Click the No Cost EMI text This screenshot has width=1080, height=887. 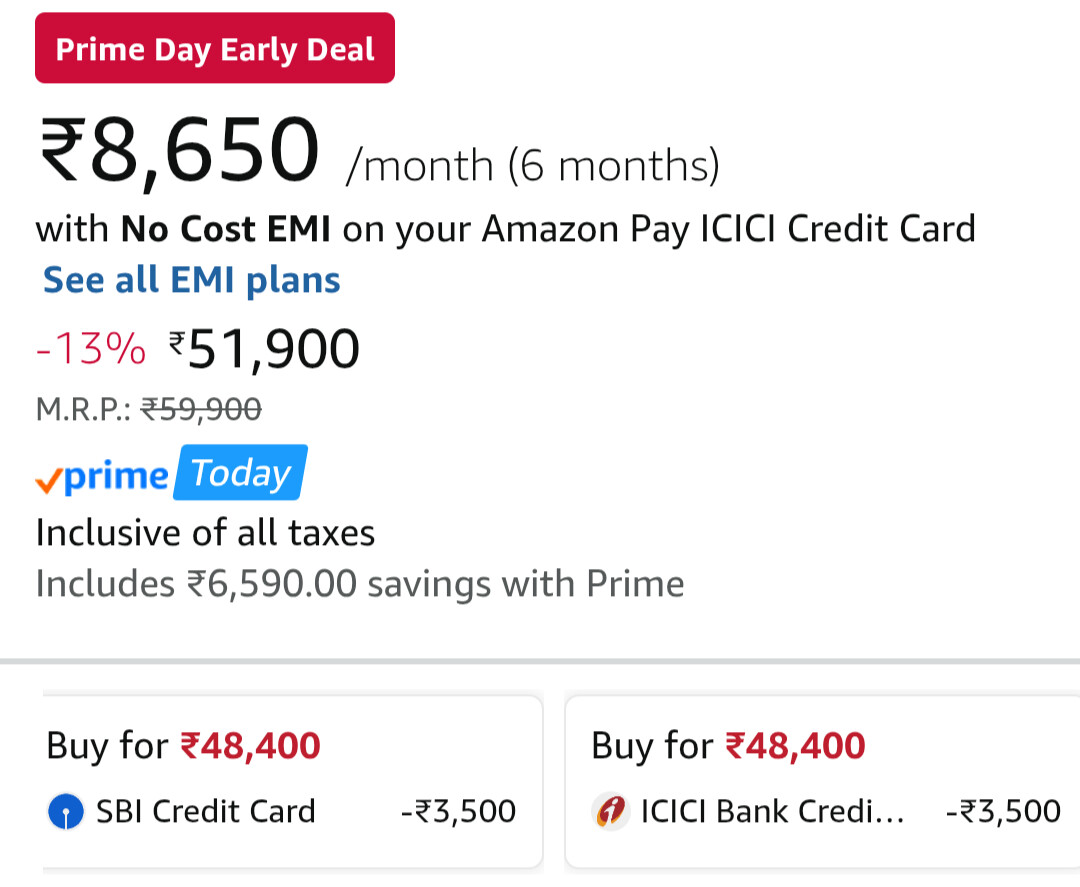(226, 229)
